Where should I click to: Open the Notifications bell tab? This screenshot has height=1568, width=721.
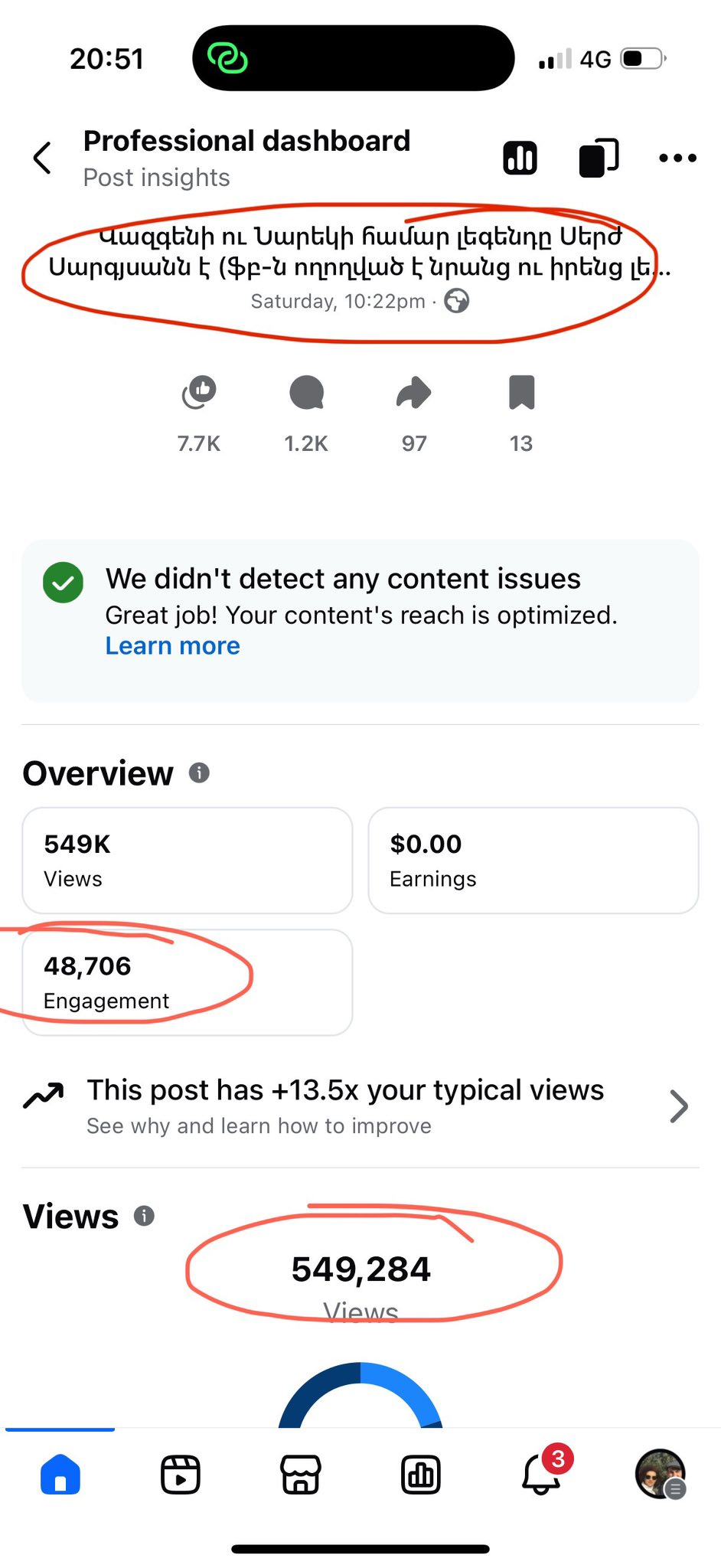point(541,1475)
